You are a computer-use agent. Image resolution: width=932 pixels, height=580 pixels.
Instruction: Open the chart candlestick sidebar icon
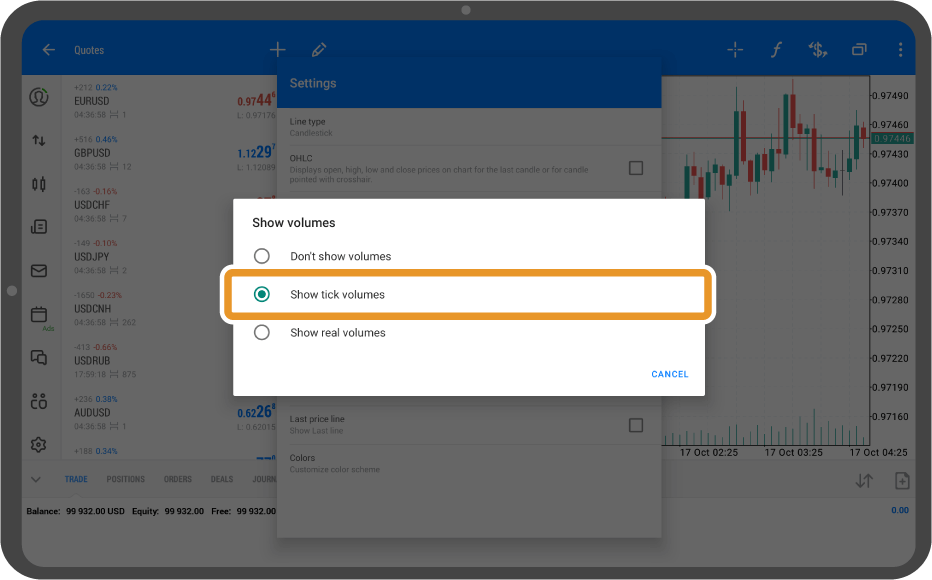coord(39,184)
